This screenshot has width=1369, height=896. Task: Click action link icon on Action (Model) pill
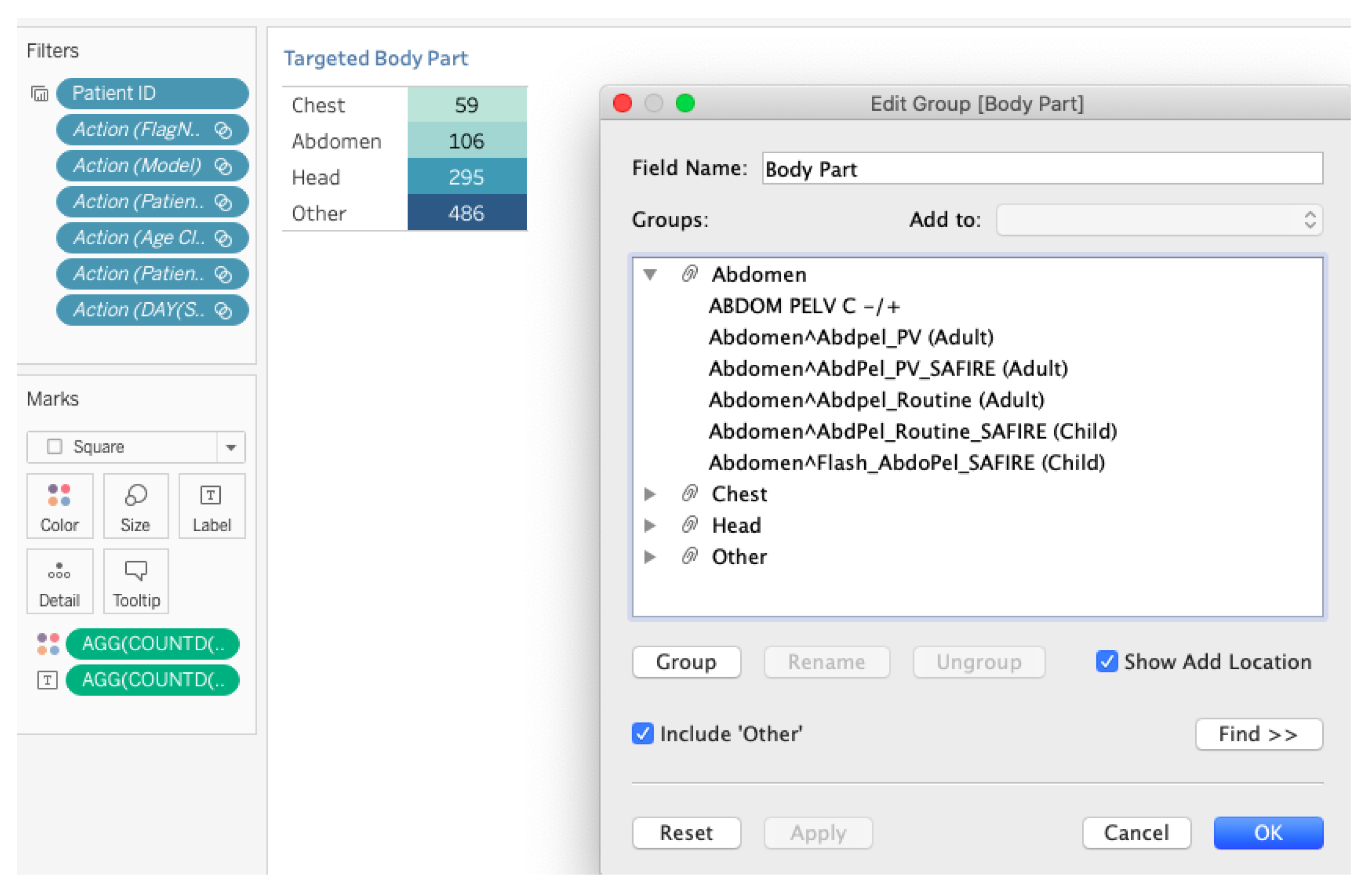coord(223,167)
